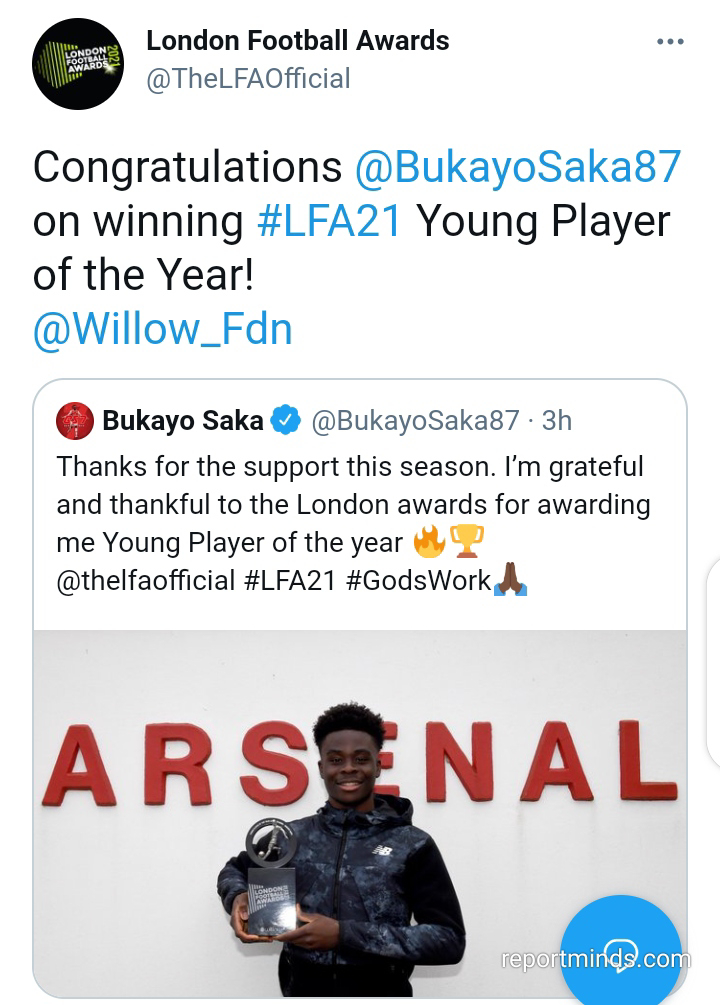The image size is (720, 1005).
Task: Open the tweet's three-dot more options menu
Action: pos(669,41)
